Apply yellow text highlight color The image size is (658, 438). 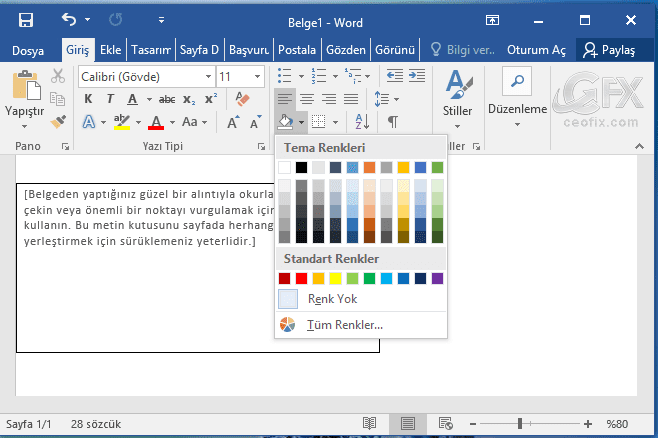click(x=122, y=122)
